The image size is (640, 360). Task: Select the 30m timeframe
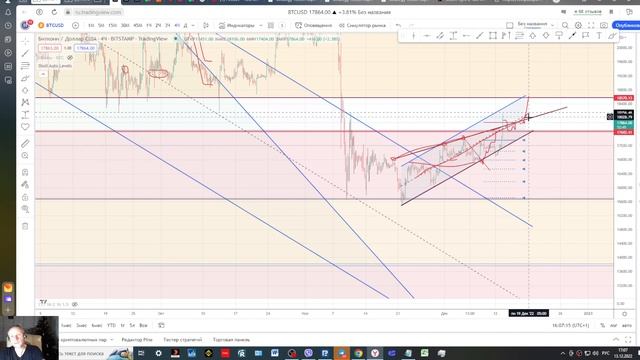pos(125,25)
